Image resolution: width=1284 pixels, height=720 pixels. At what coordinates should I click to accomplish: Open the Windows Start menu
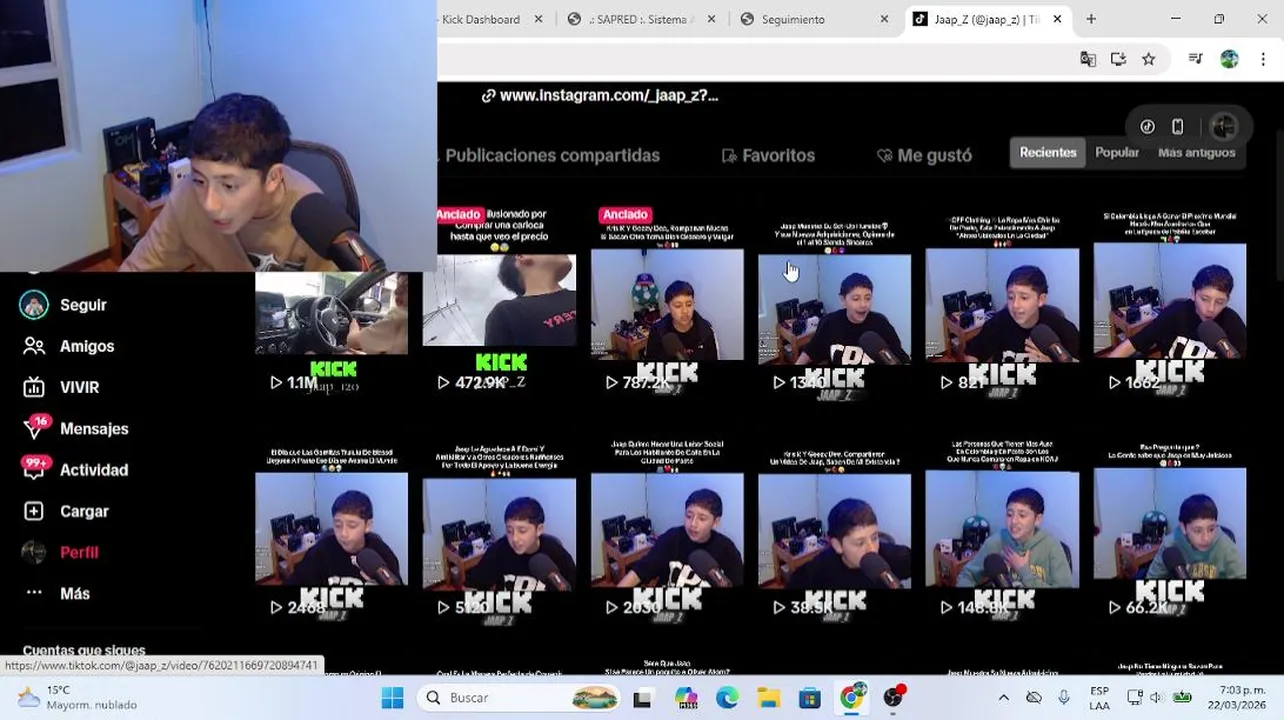point(392,698)
